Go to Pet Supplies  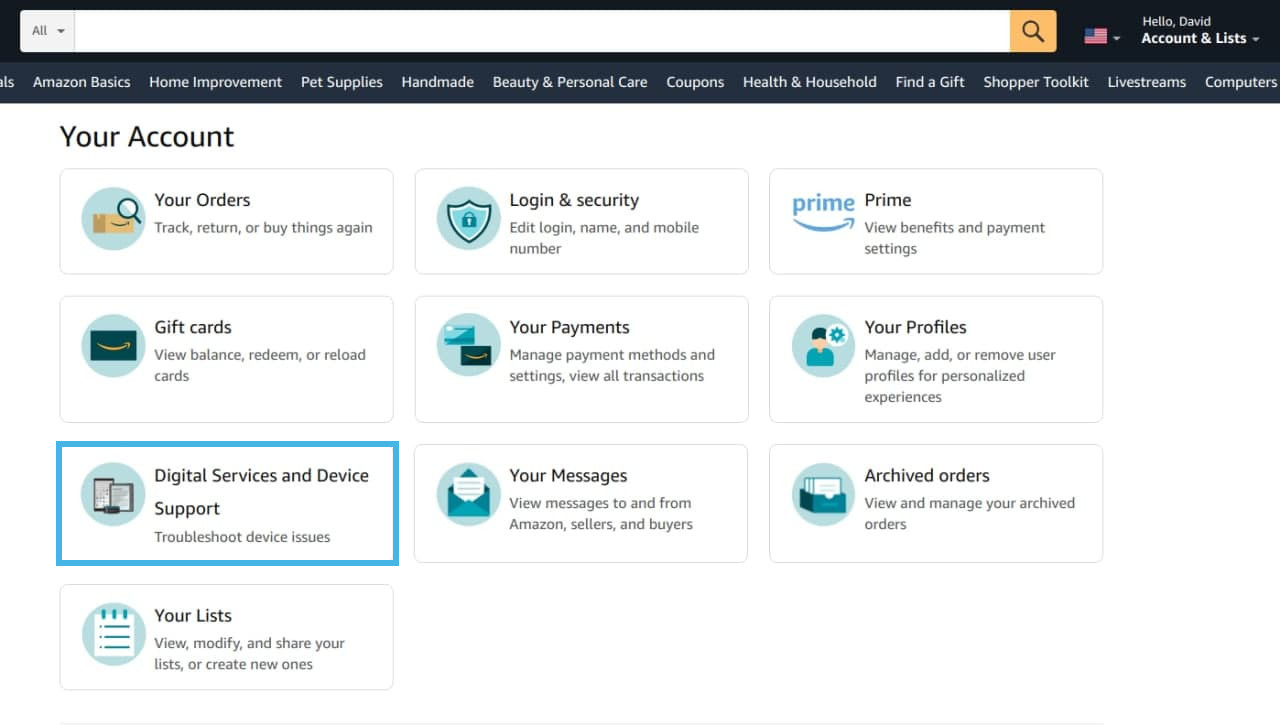tap(342, 82)
